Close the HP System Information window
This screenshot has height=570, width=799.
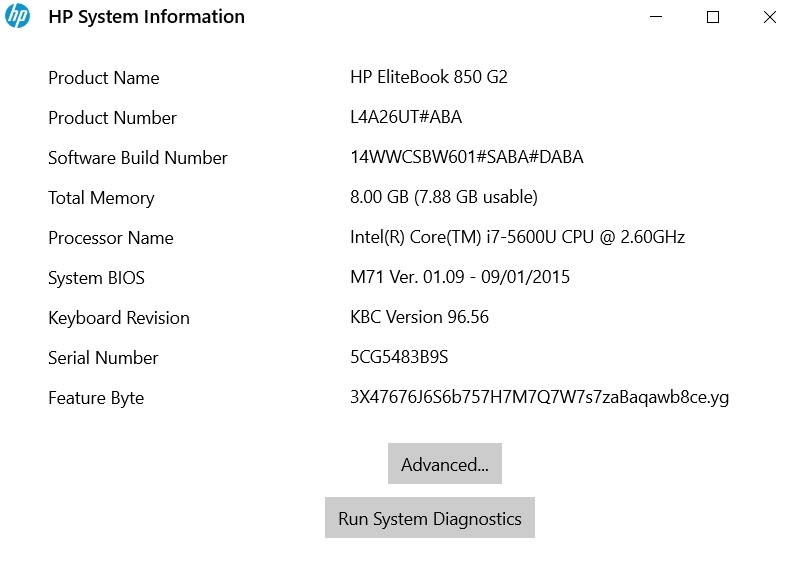pos(769,17)
